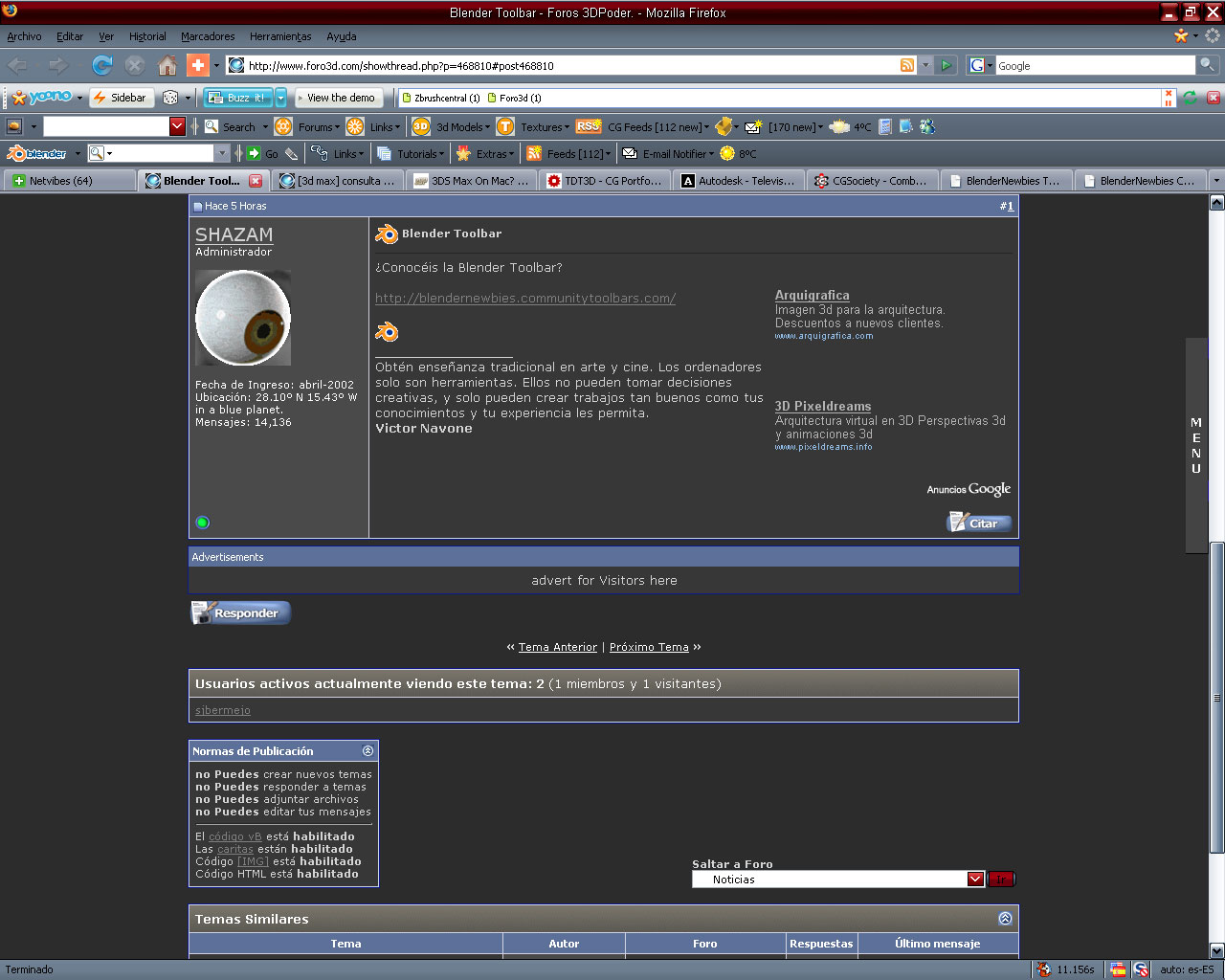Open the 3d Models dropdown menu

463,126
